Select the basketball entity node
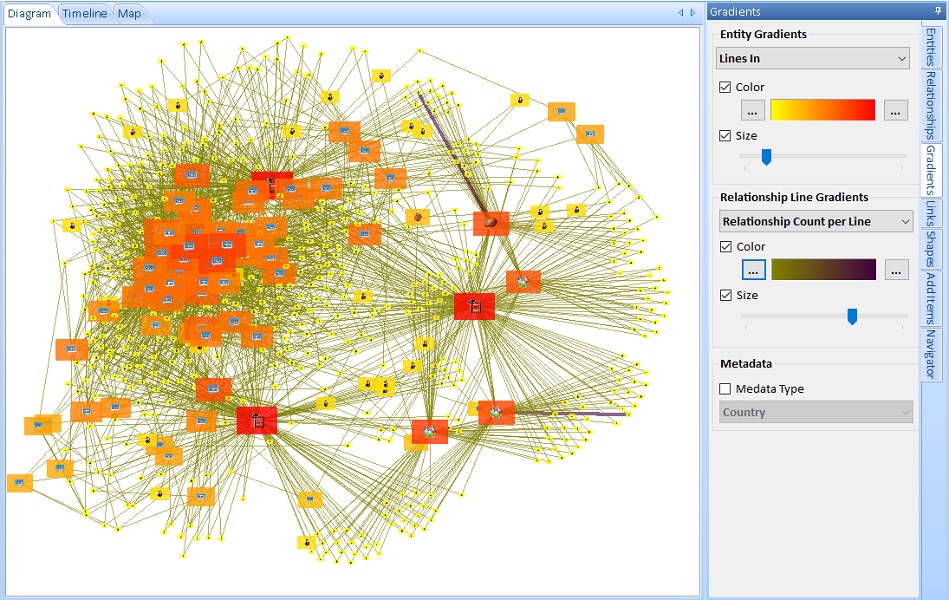This screenshot has width=949, height=600. click(x=417, y=216)
